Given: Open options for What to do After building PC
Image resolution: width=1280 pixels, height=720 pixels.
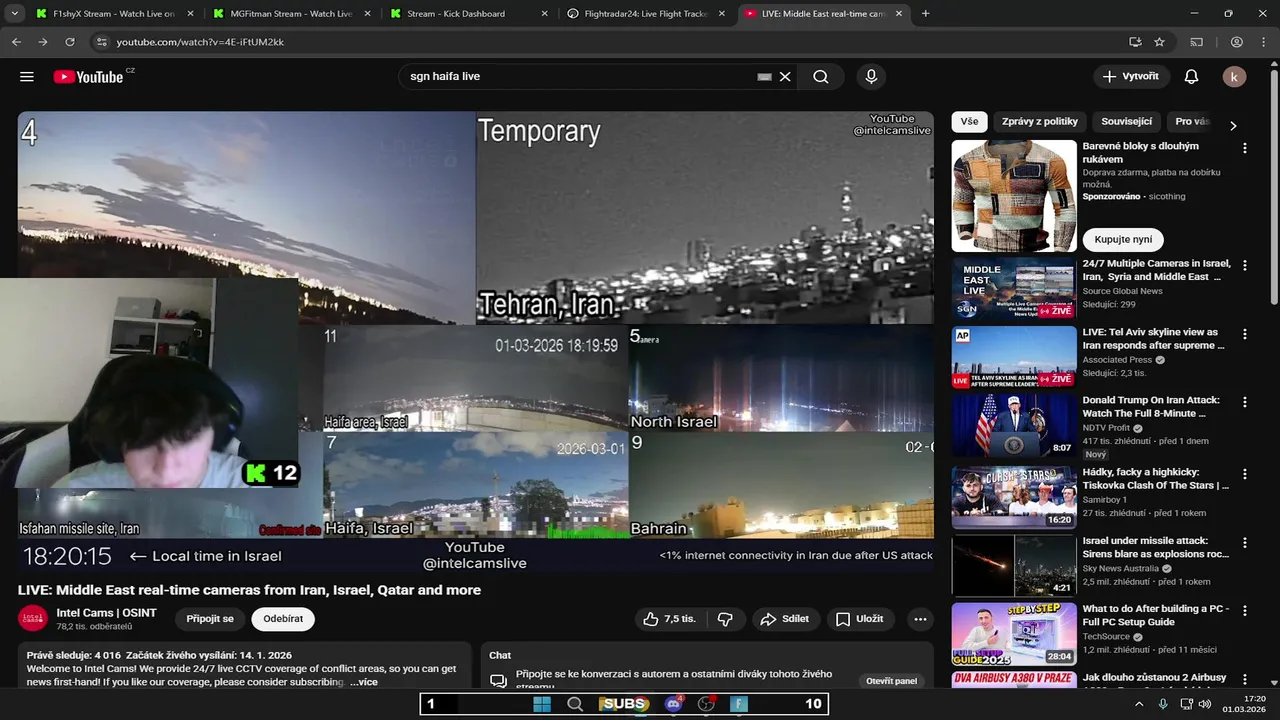Looking at the screenshot, I should coord(1245,611).
